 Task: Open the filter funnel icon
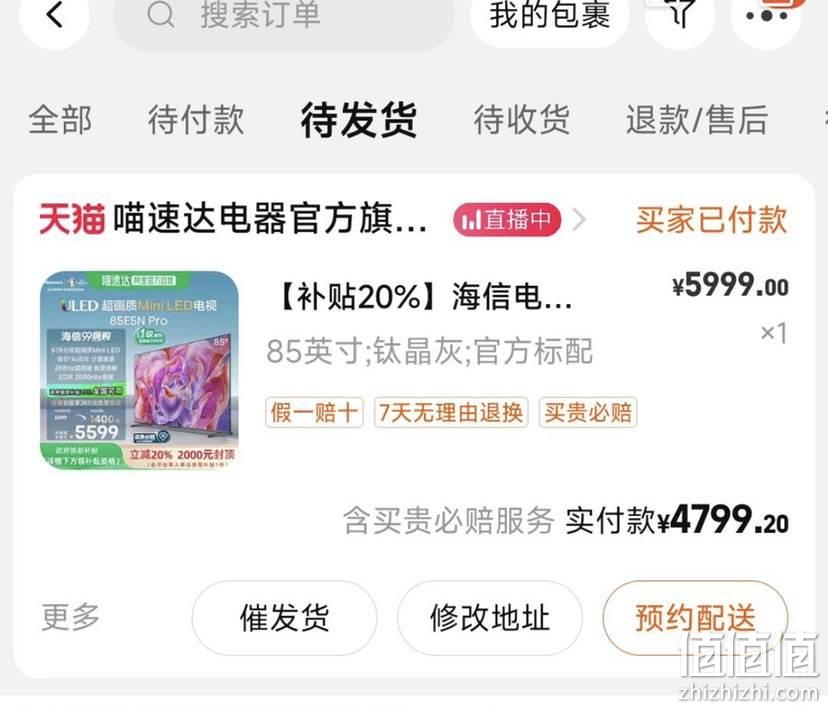(x=680, y=13)
